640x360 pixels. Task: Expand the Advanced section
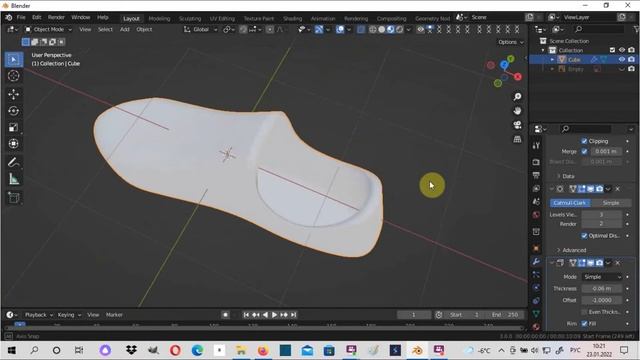[571, 250]
